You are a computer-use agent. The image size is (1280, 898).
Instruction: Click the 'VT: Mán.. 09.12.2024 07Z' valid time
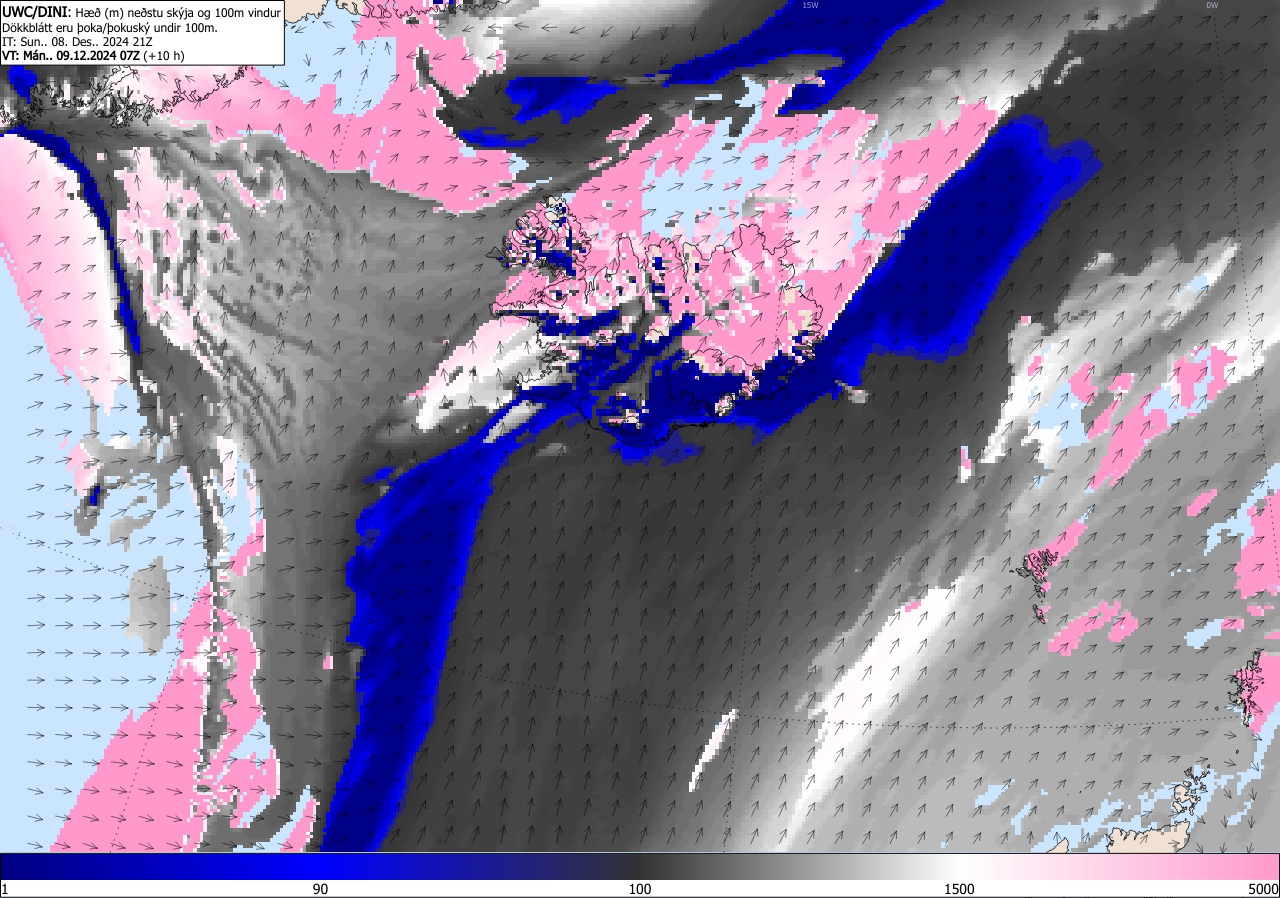pos(71,57)
